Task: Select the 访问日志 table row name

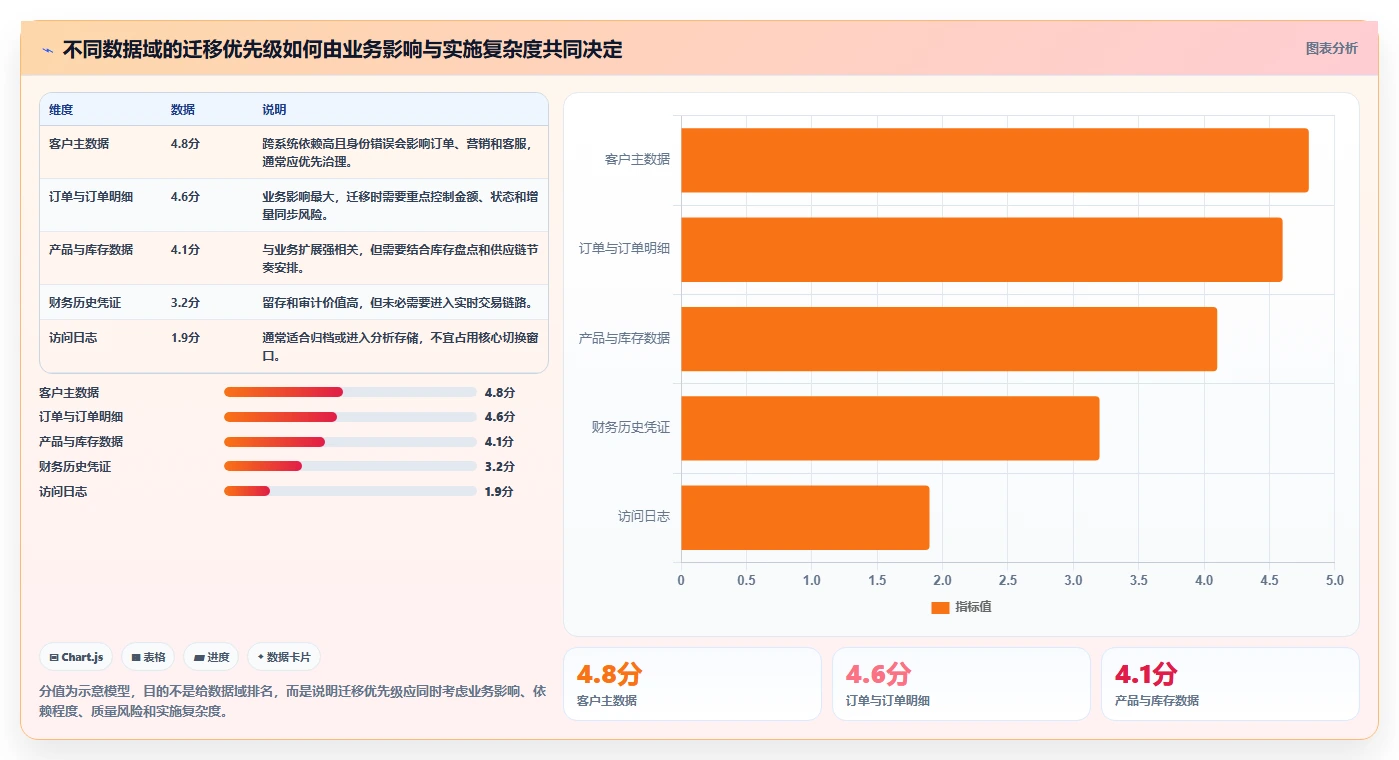Action: (x=73, y=338)
